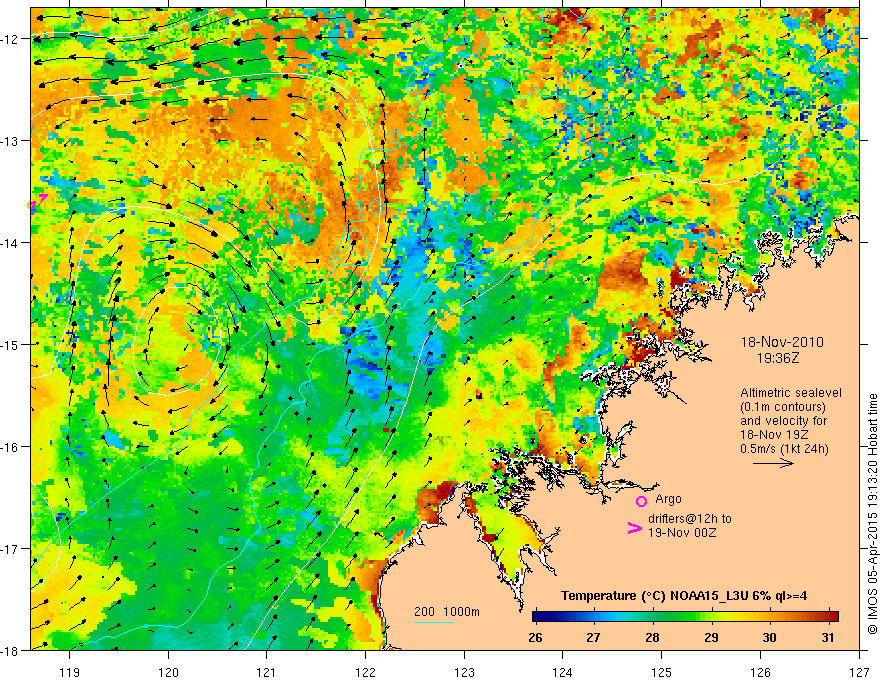Click the magenta drifter arrow legend symbol
Viewport: 880px width, 680px height.
(x=634, y=528)
